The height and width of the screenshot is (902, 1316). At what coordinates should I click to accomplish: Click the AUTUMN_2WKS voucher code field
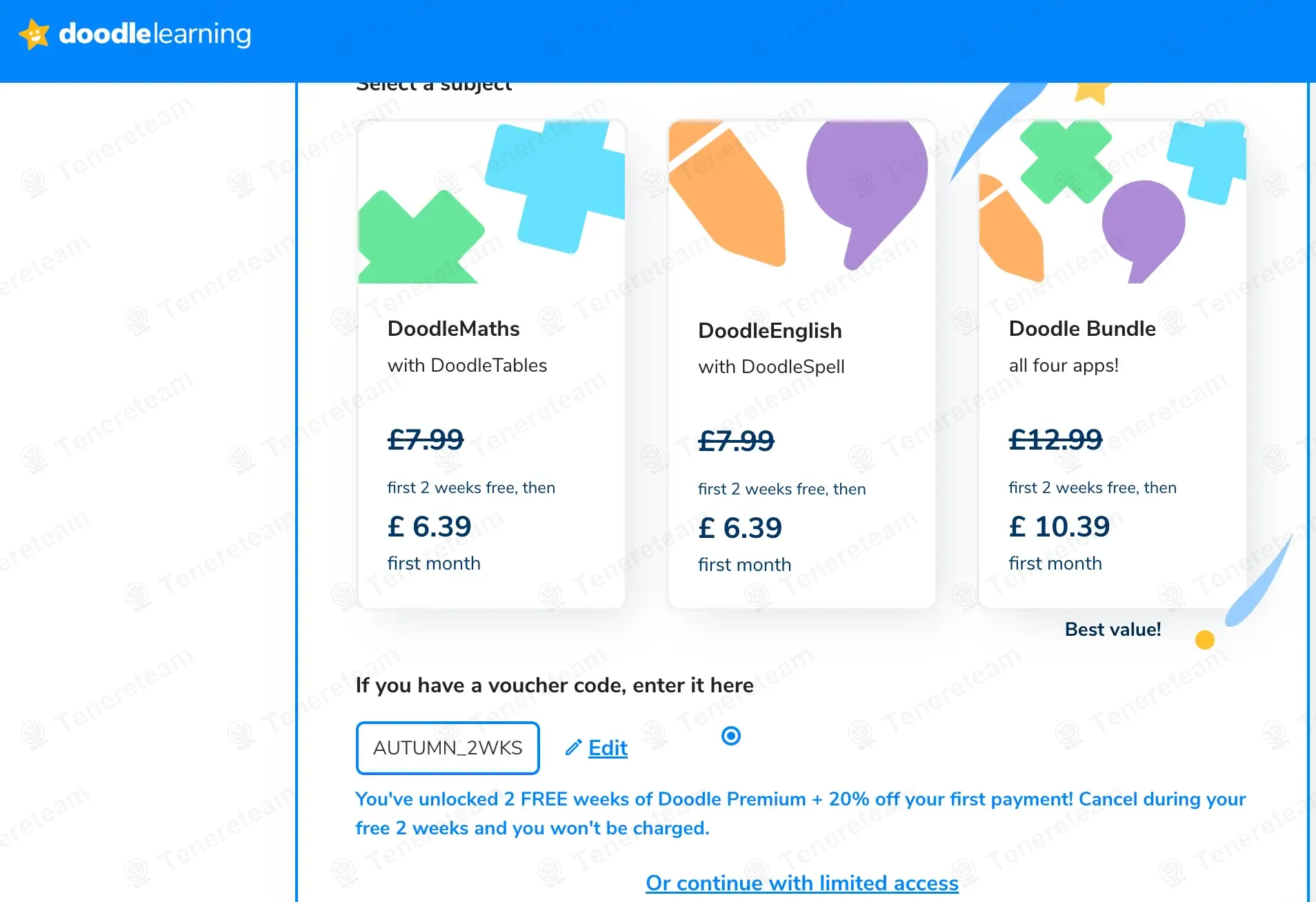(448, 748)
